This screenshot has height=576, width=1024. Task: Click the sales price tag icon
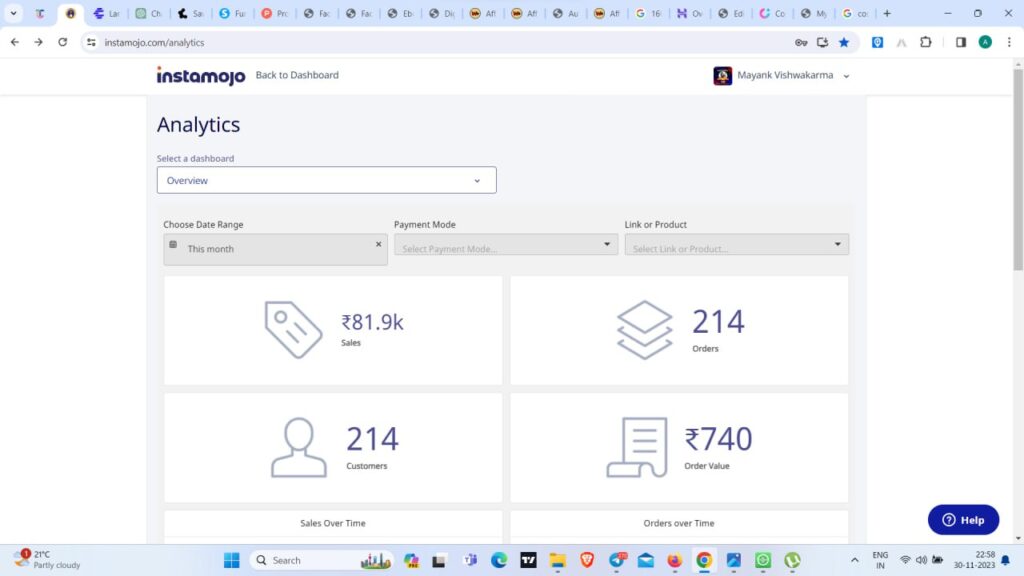tap(293, 329)
